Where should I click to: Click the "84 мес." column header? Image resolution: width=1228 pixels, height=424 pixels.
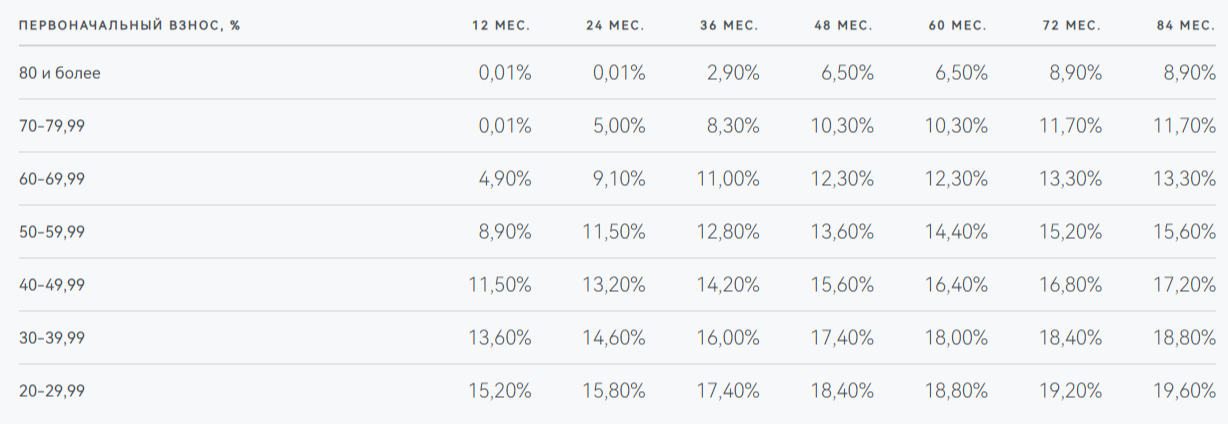(1185, 25)
